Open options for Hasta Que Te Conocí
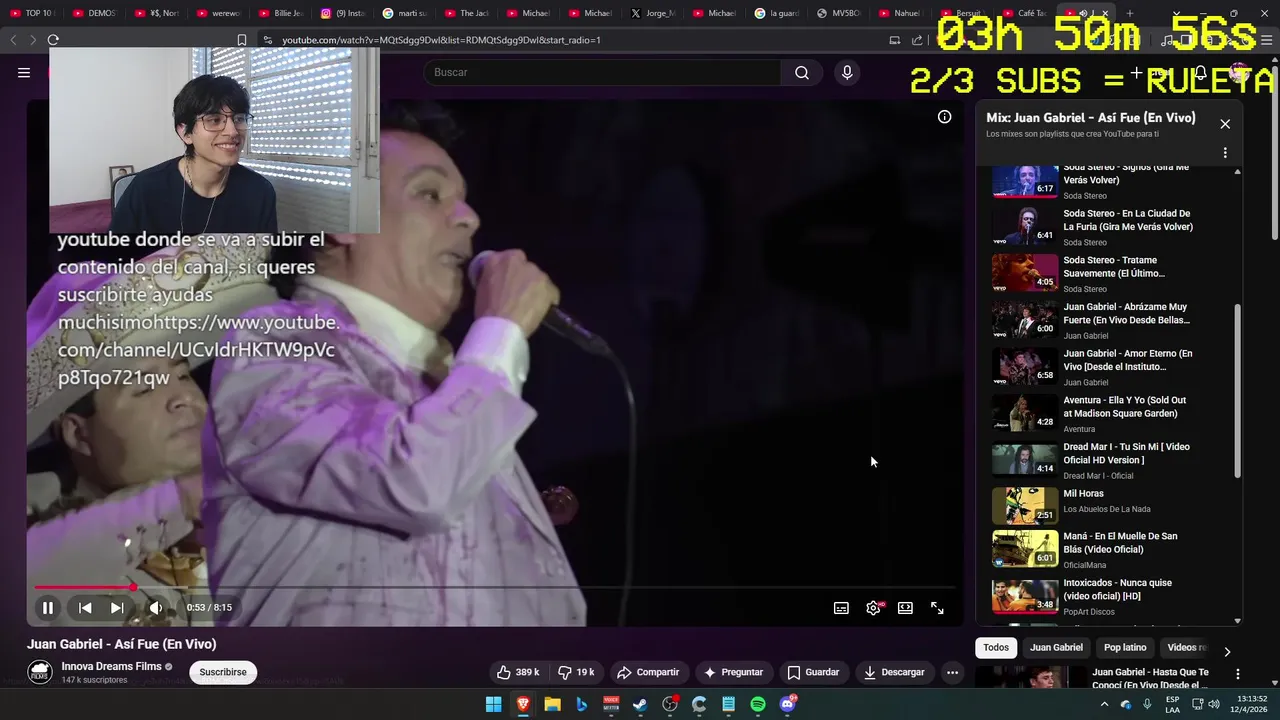This screenshot has height=720, width=1280. [x=1237, y=675]
